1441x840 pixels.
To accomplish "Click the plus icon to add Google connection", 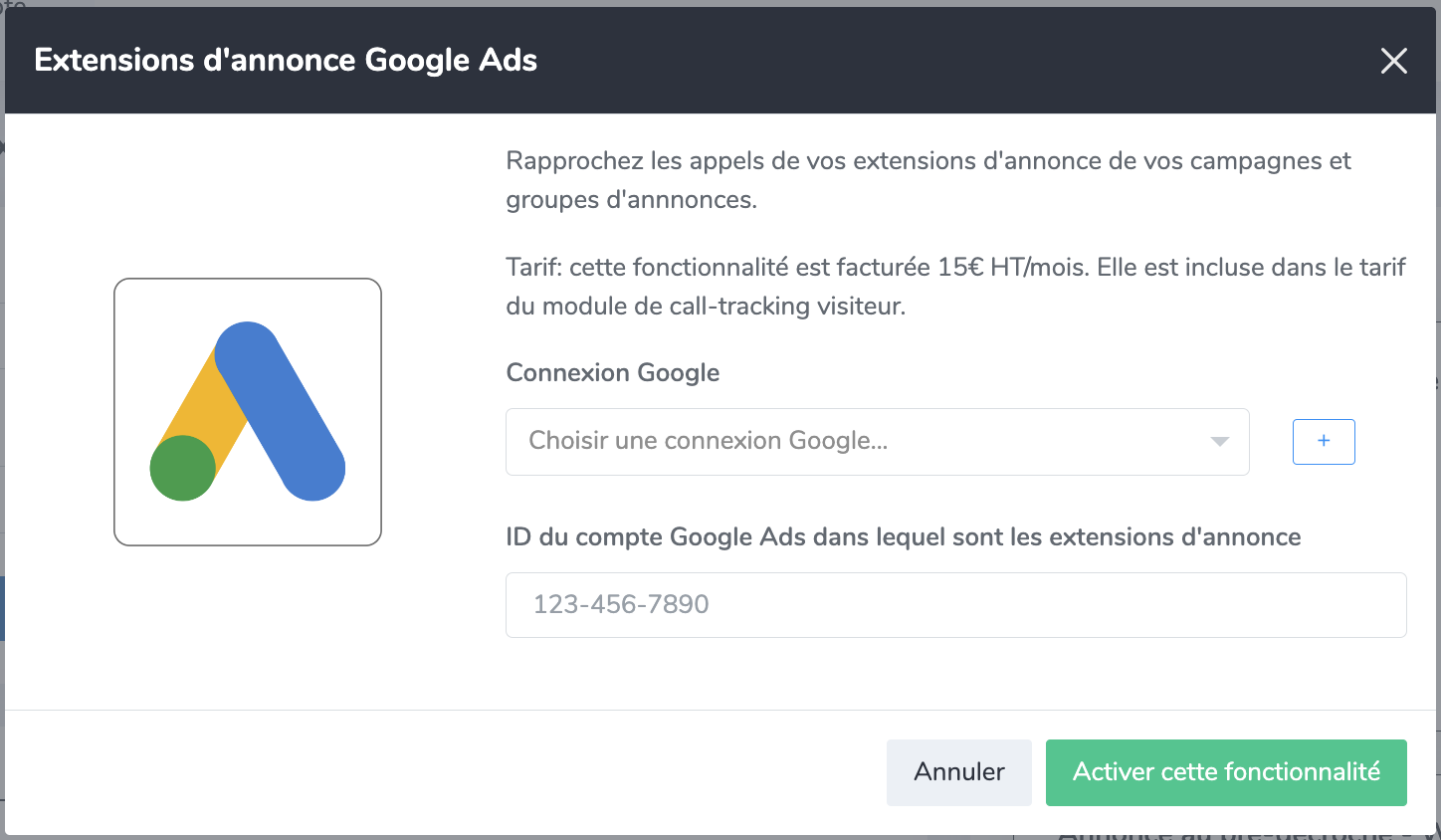I will pyautogui.click(x=1324, y=441).
